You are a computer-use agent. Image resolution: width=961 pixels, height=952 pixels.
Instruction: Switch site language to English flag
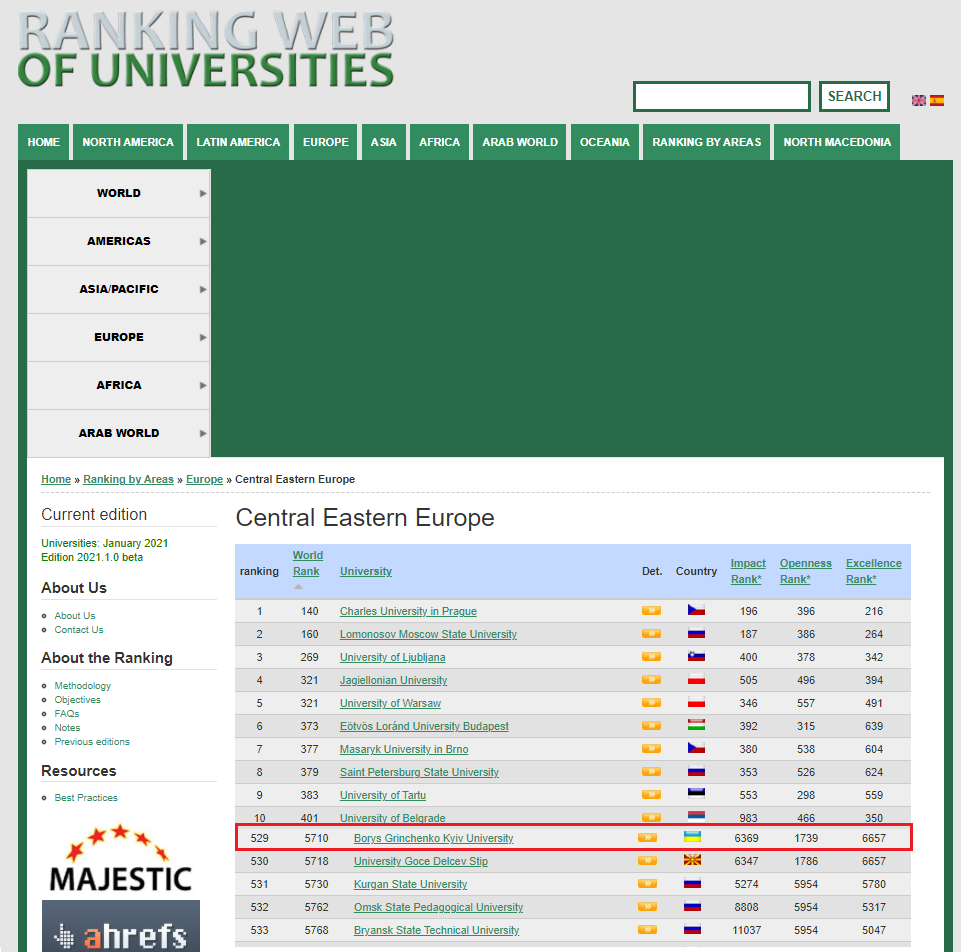918,100
